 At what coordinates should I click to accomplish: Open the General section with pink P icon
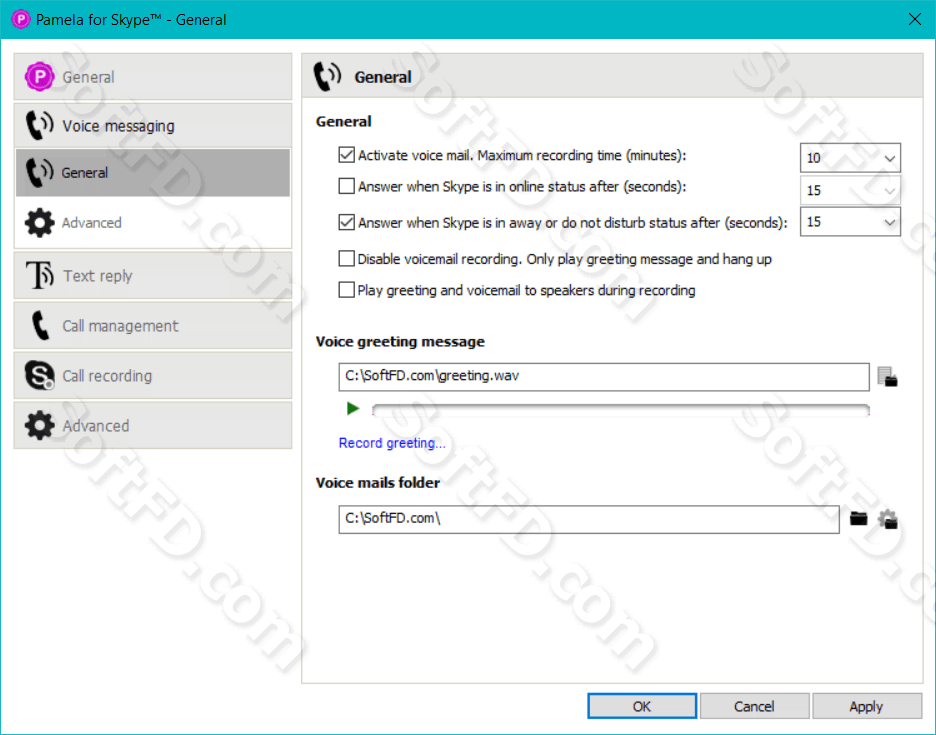[153, 77]
